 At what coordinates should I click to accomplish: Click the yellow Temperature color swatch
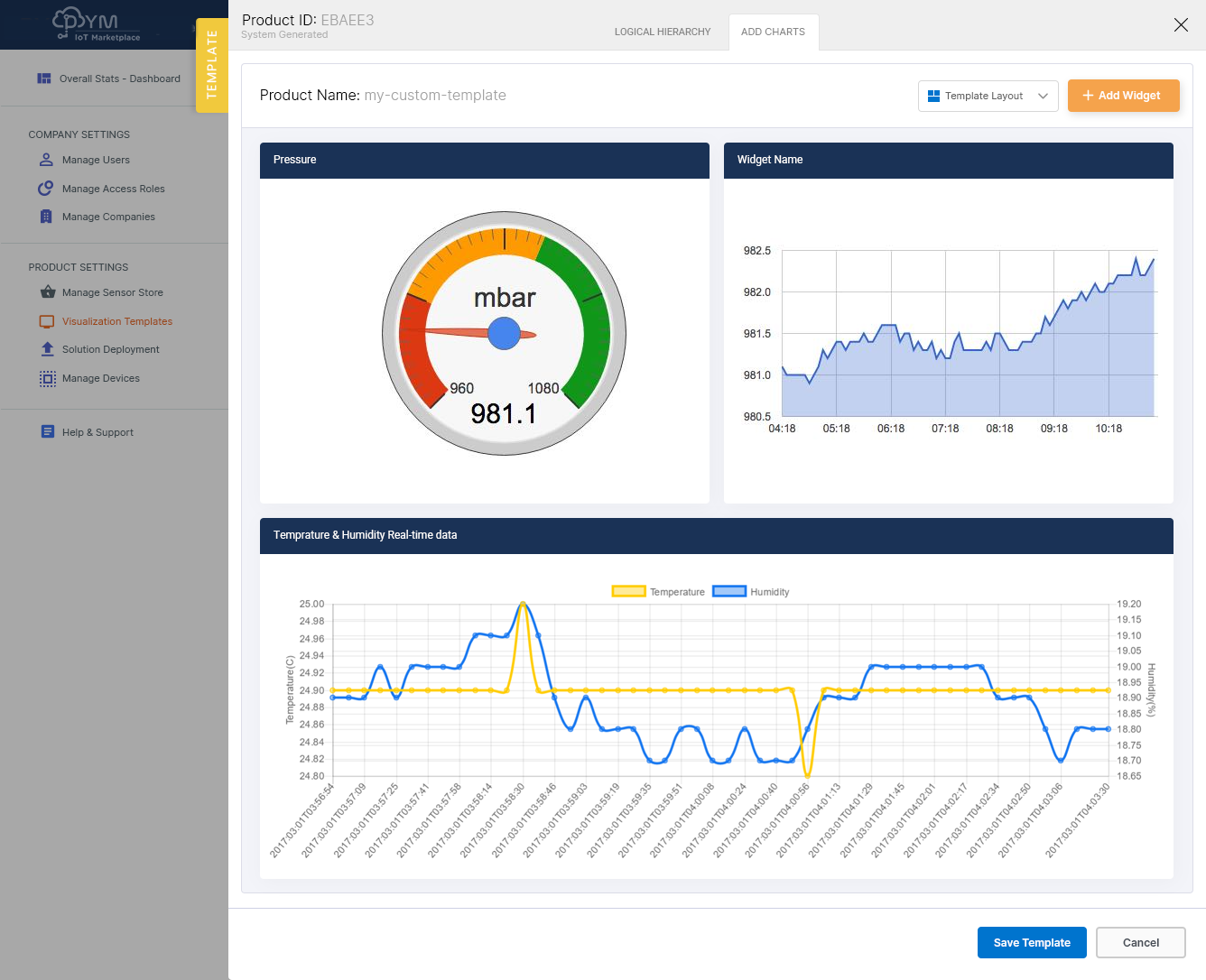click(x=630, y=591)
